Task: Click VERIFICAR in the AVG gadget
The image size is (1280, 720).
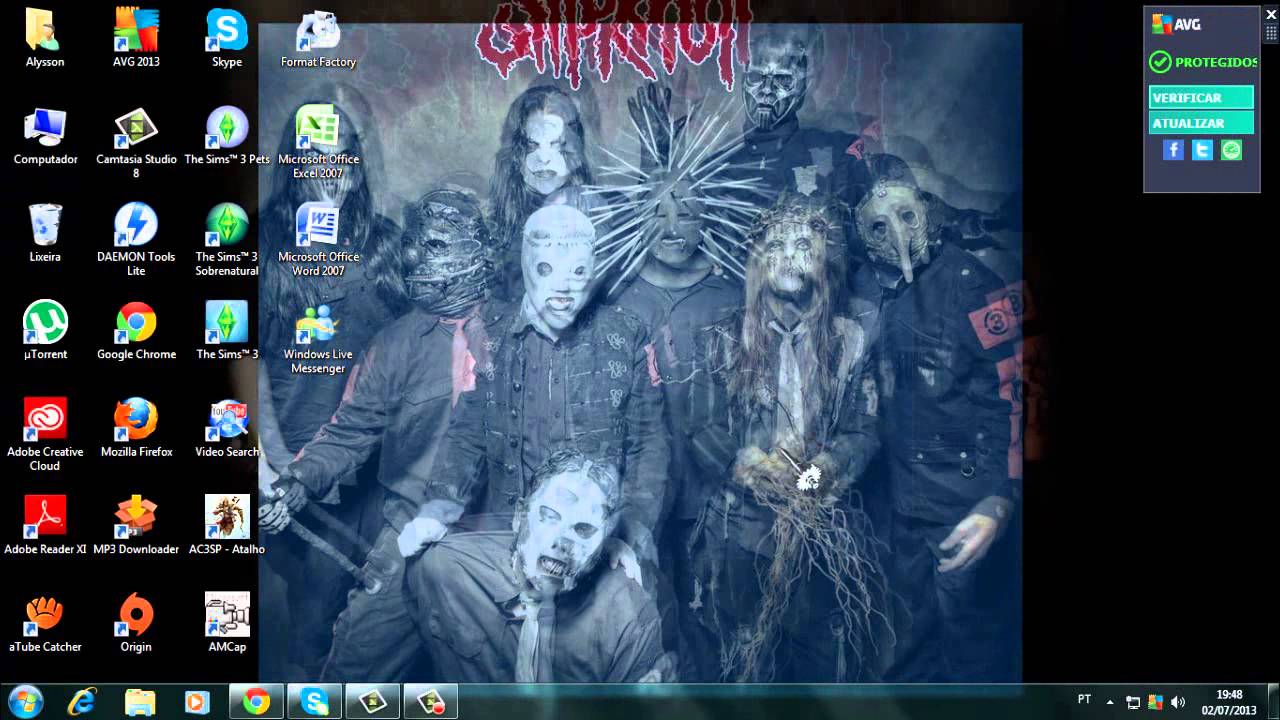Action: coord(1201,97)
